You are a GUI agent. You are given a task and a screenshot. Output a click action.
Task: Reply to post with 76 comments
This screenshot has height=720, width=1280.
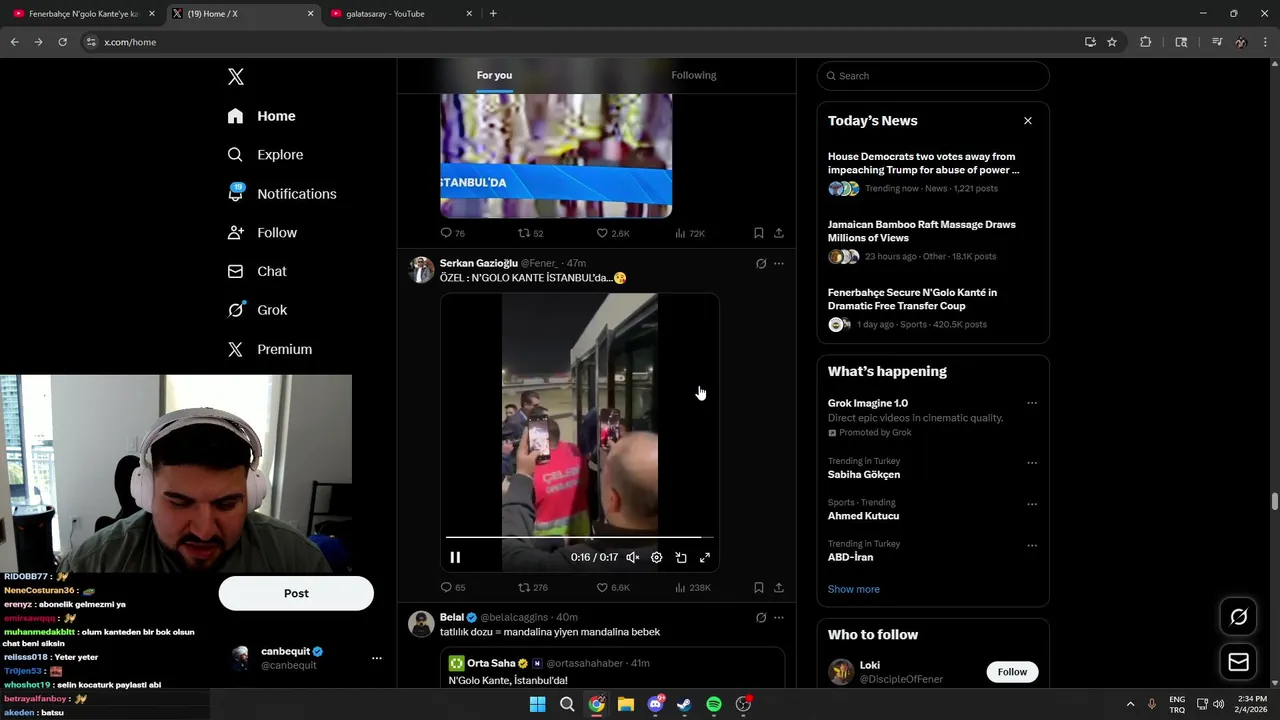point(453,233)
